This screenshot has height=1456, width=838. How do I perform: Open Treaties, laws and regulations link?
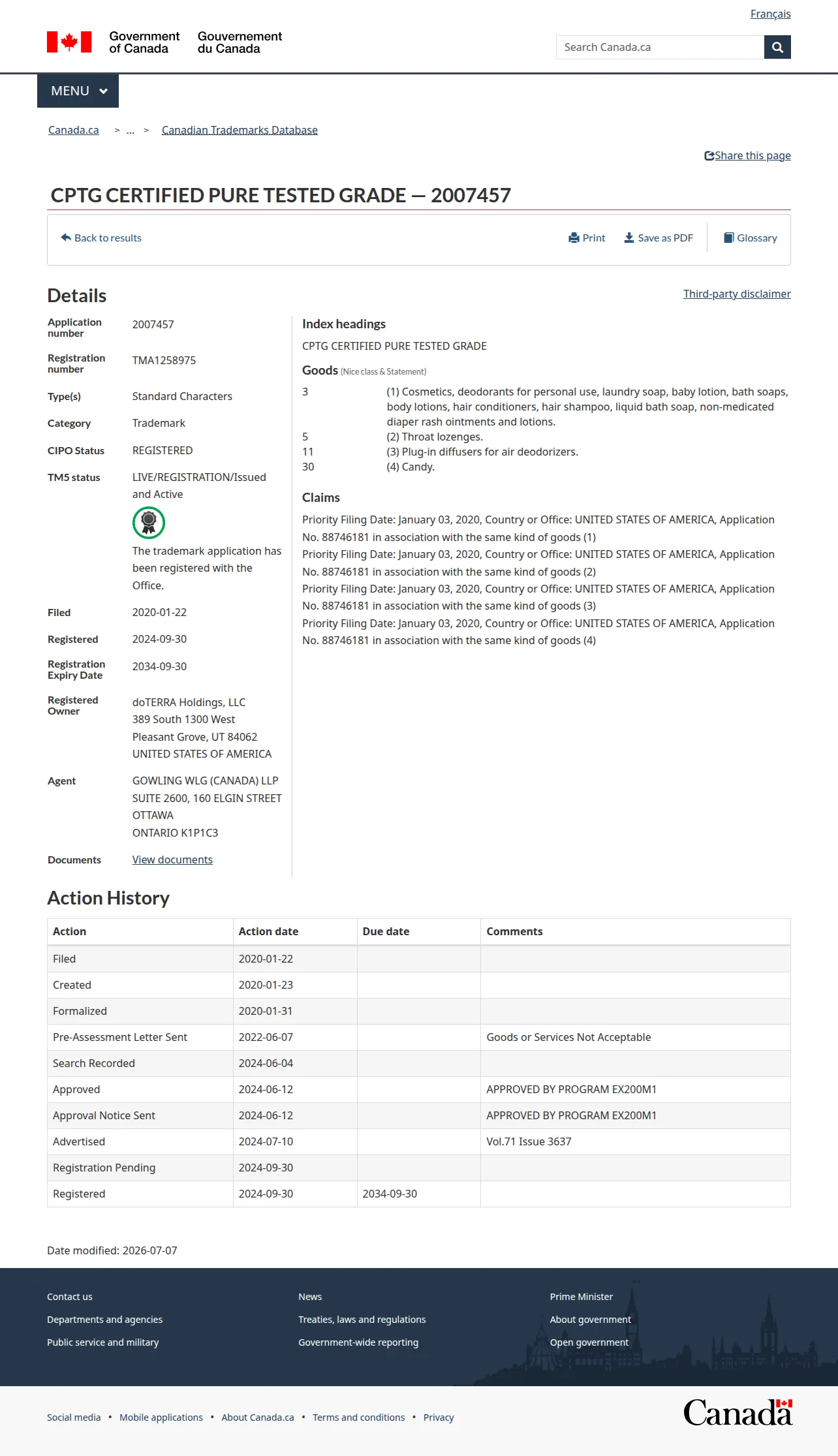(x=362, y=1320)
